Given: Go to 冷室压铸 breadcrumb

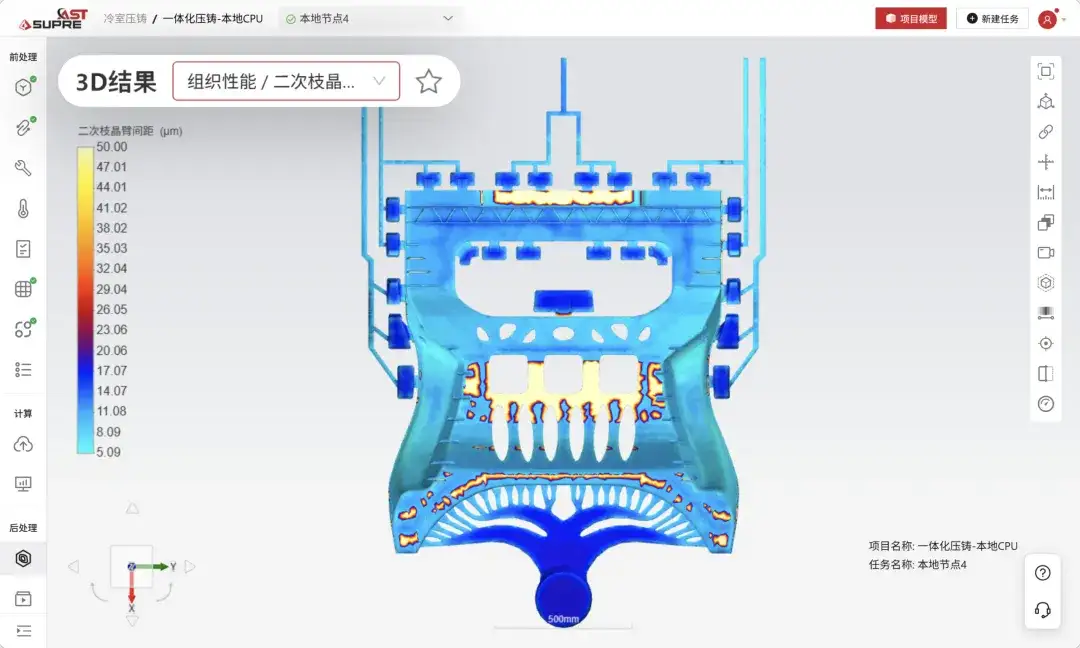Looking at the screenshot, I should point(125,19).
